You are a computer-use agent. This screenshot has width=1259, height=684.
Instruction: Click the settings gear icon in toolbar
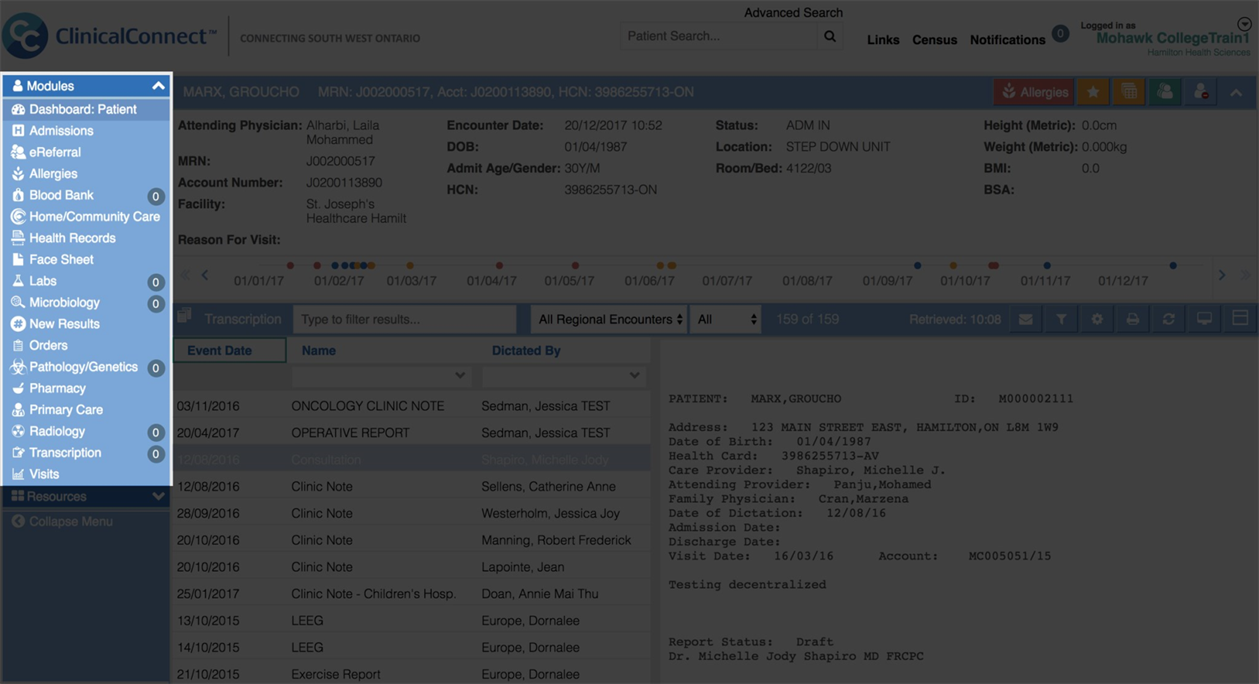(x=1097, y=319)
